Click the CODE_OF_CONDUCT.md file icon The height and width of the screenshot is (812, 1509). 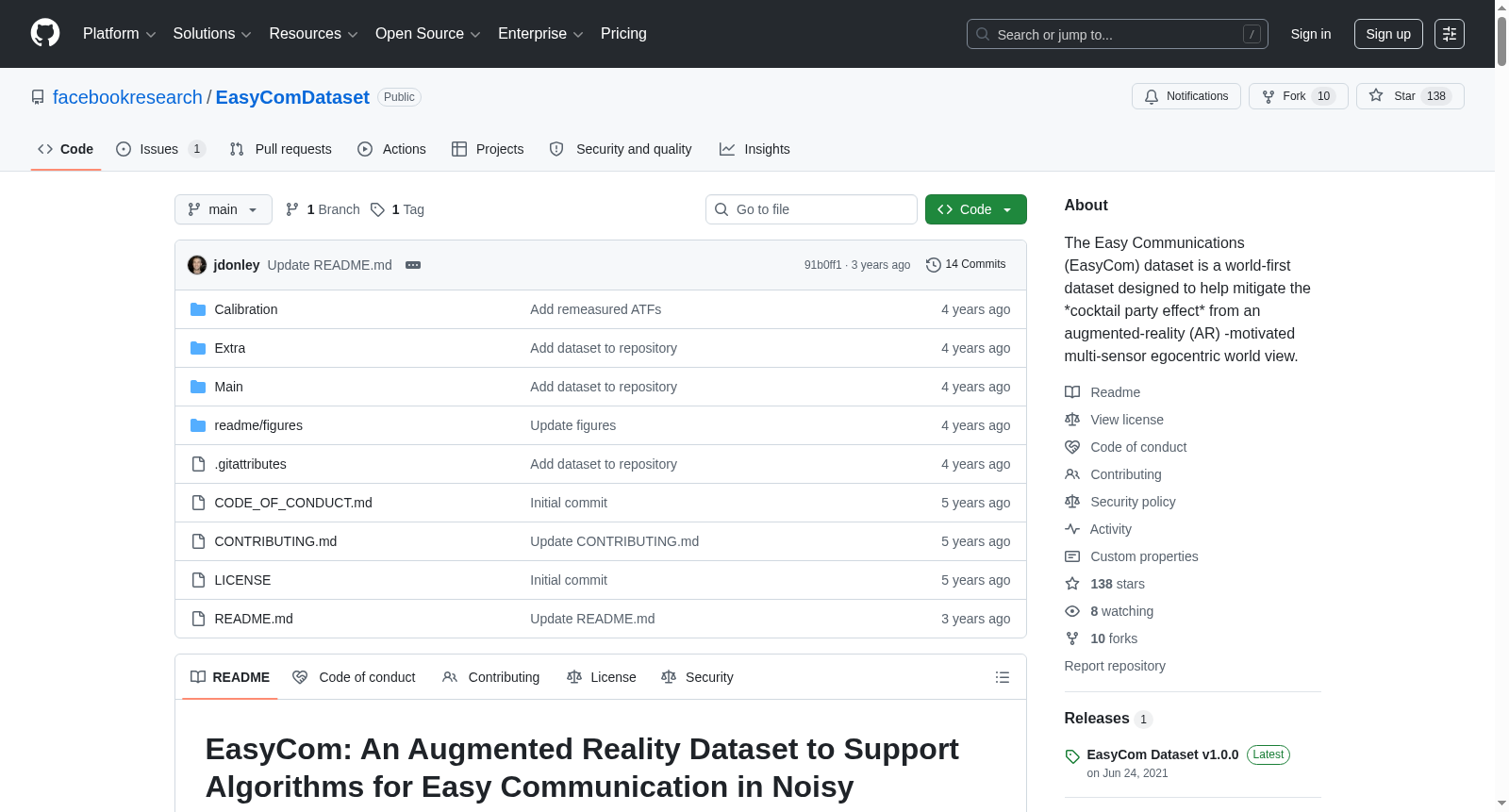[x=198, y=503]
